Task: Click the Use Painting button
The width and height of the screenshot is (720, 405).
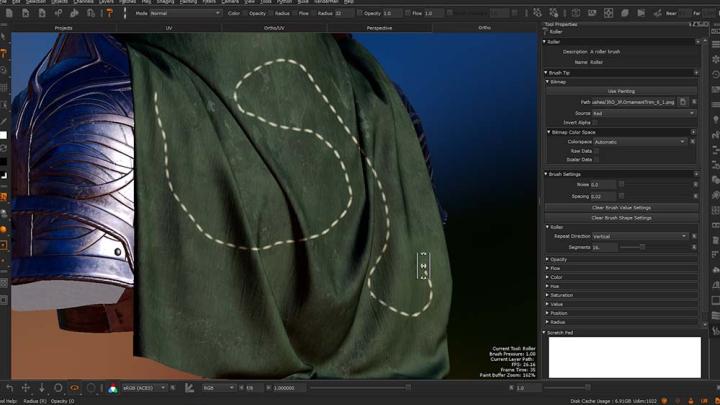Action: click(x=621, y=91)
